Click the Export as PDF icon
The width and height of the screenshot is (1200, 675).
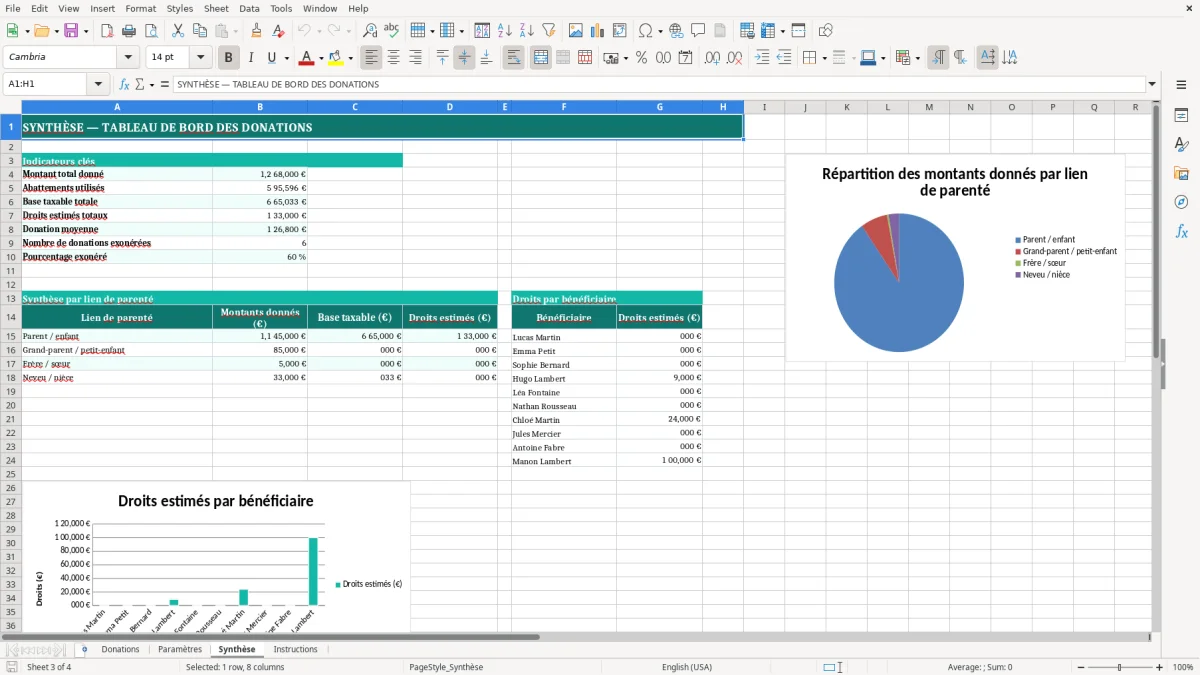tap(107, 31)
